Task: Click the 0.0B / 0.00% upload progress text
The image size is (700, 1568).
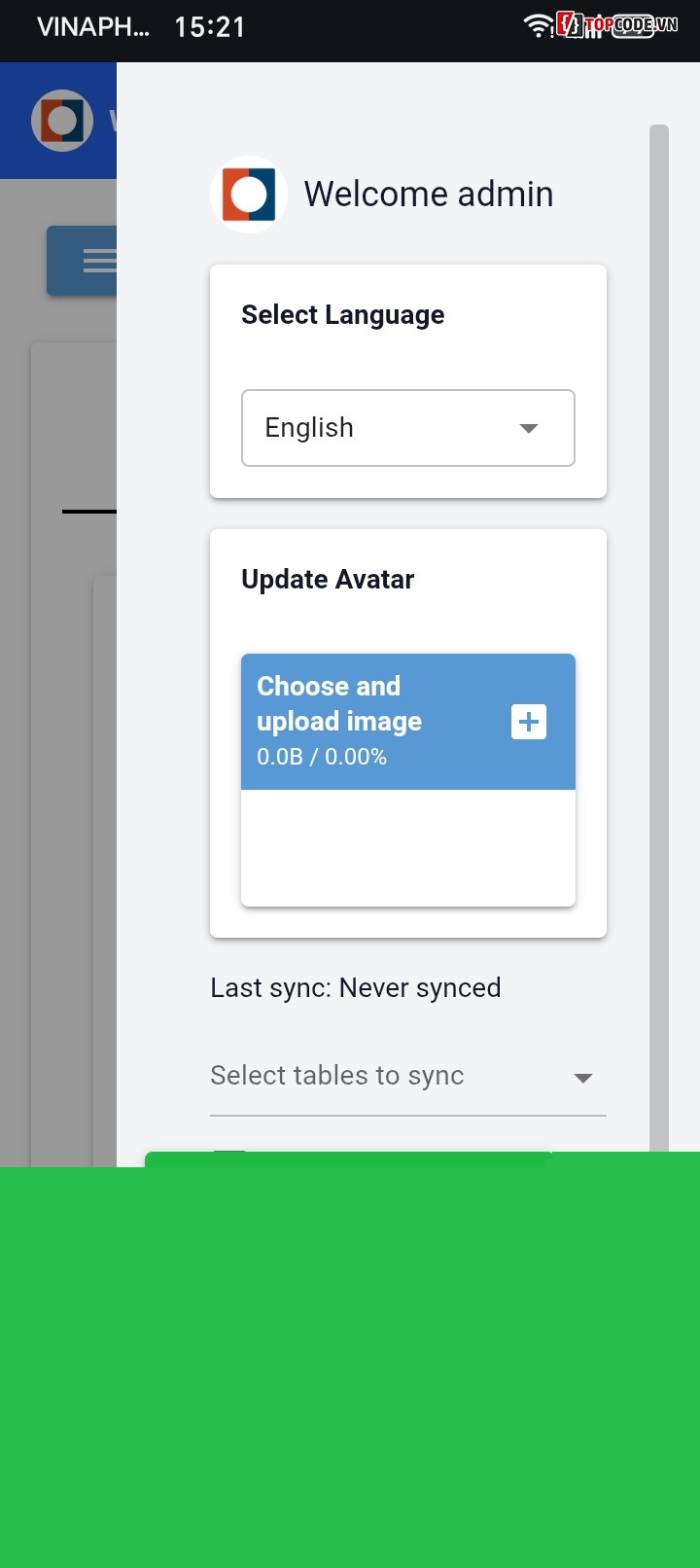Action: pos(322,757)
